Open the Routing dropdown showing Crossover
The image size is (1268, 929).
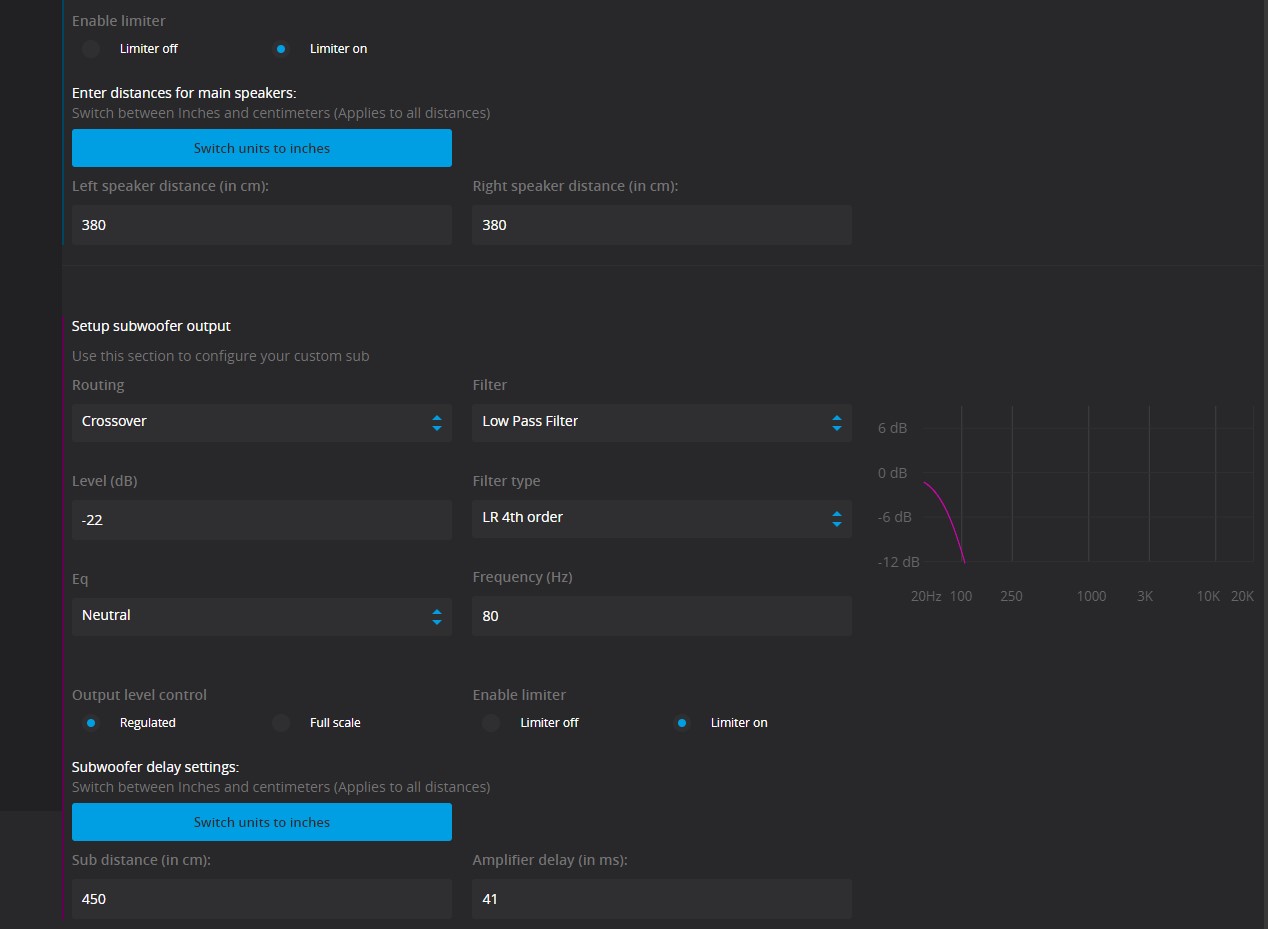click(x=262, y=422)
